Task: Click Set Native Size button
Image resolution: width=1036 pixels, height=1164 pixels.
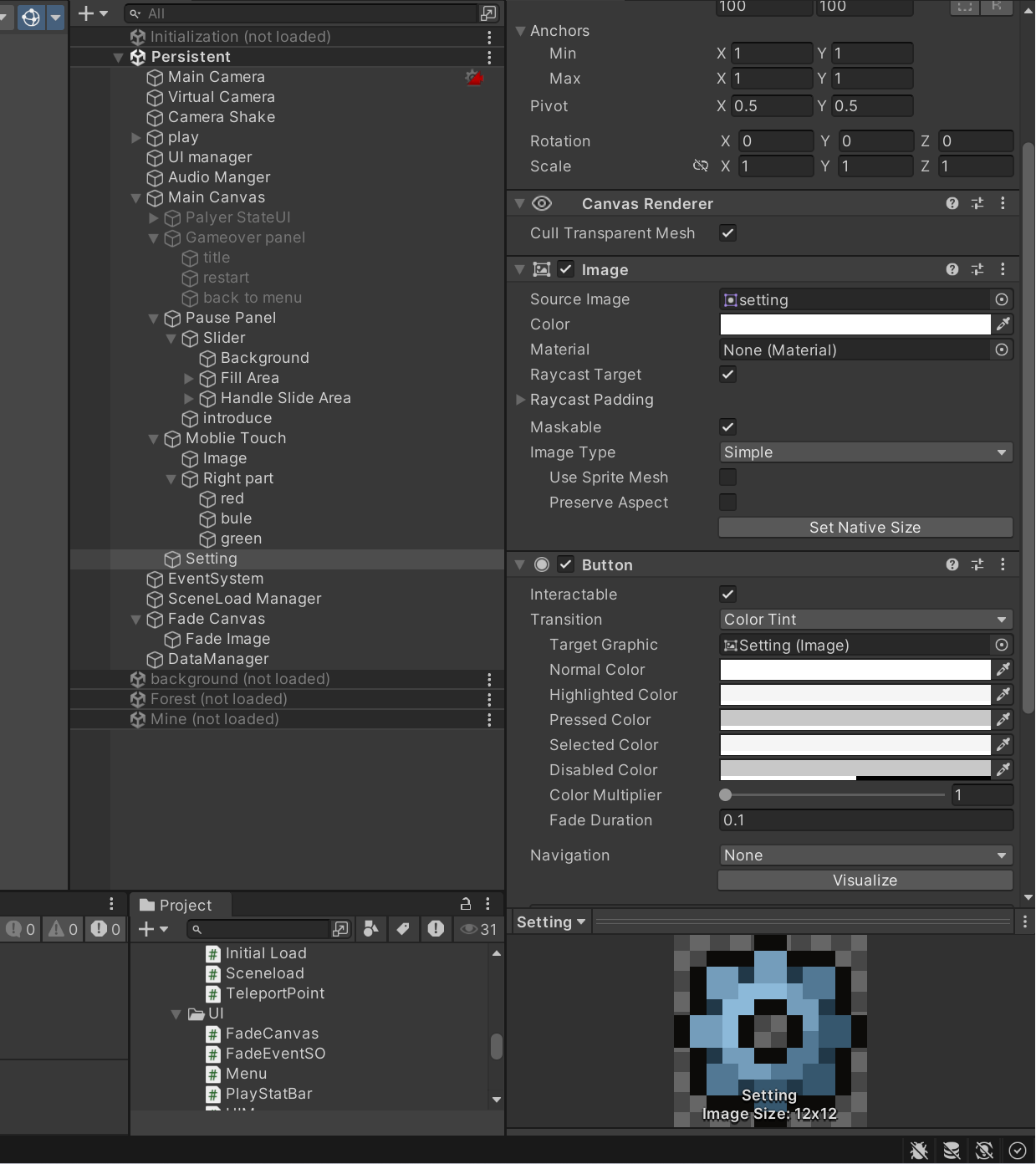Action: point(865,528)
